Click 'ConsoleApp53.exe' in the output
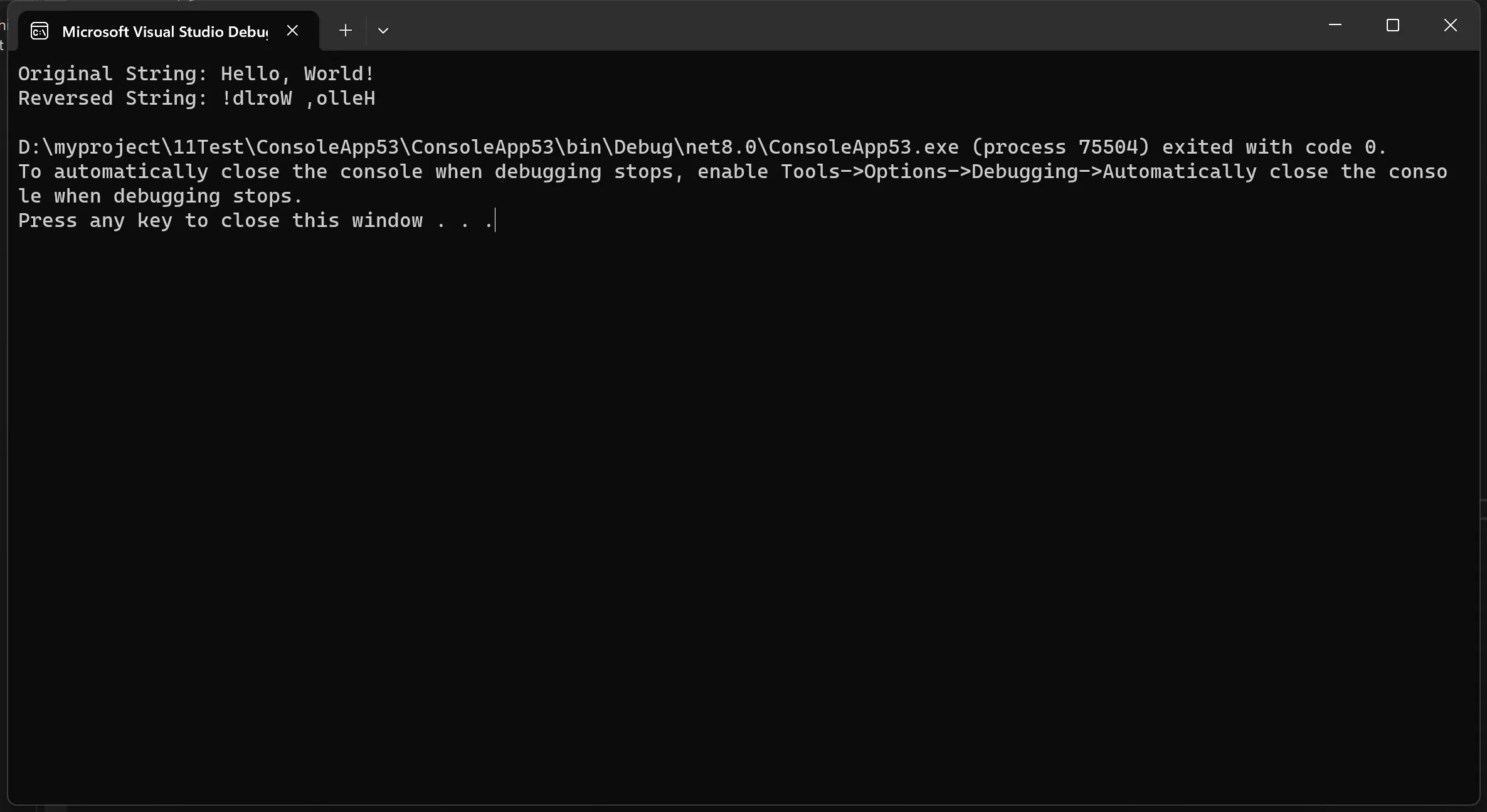Viewport: 1487px width, 812px height. point(863,147)
